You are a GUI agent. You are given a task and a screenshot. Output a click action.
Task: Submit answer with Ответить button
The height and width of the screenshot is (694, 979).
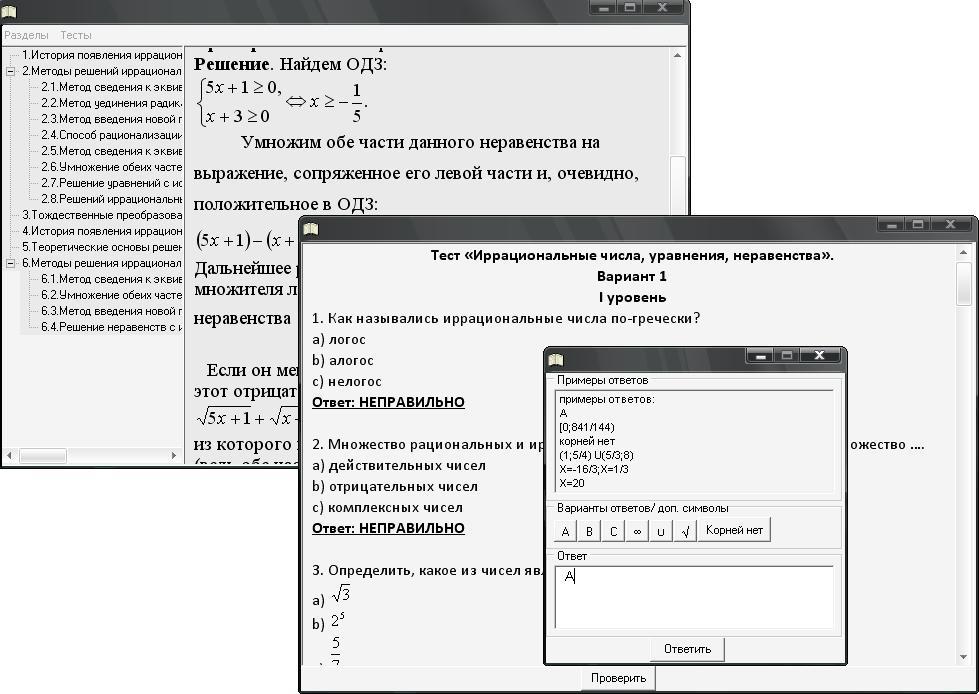tap(687, 649)
